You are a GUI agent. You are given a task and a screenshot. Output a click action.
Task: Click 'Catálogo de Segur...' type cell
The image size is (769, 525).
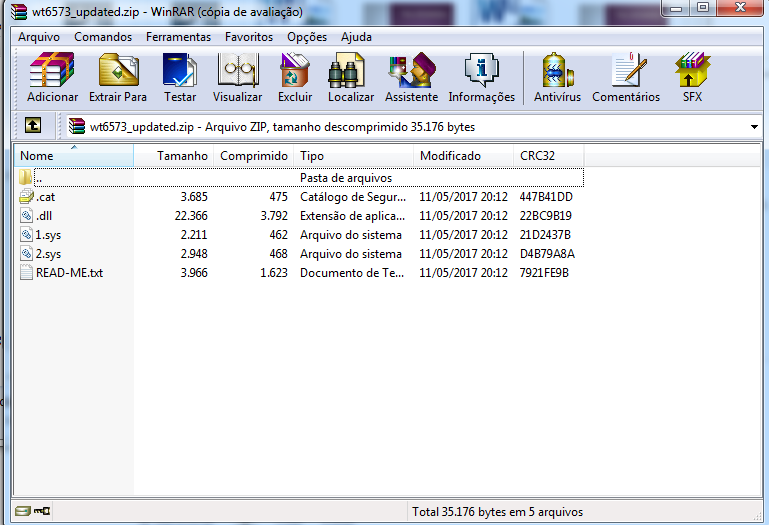(353, 197)
